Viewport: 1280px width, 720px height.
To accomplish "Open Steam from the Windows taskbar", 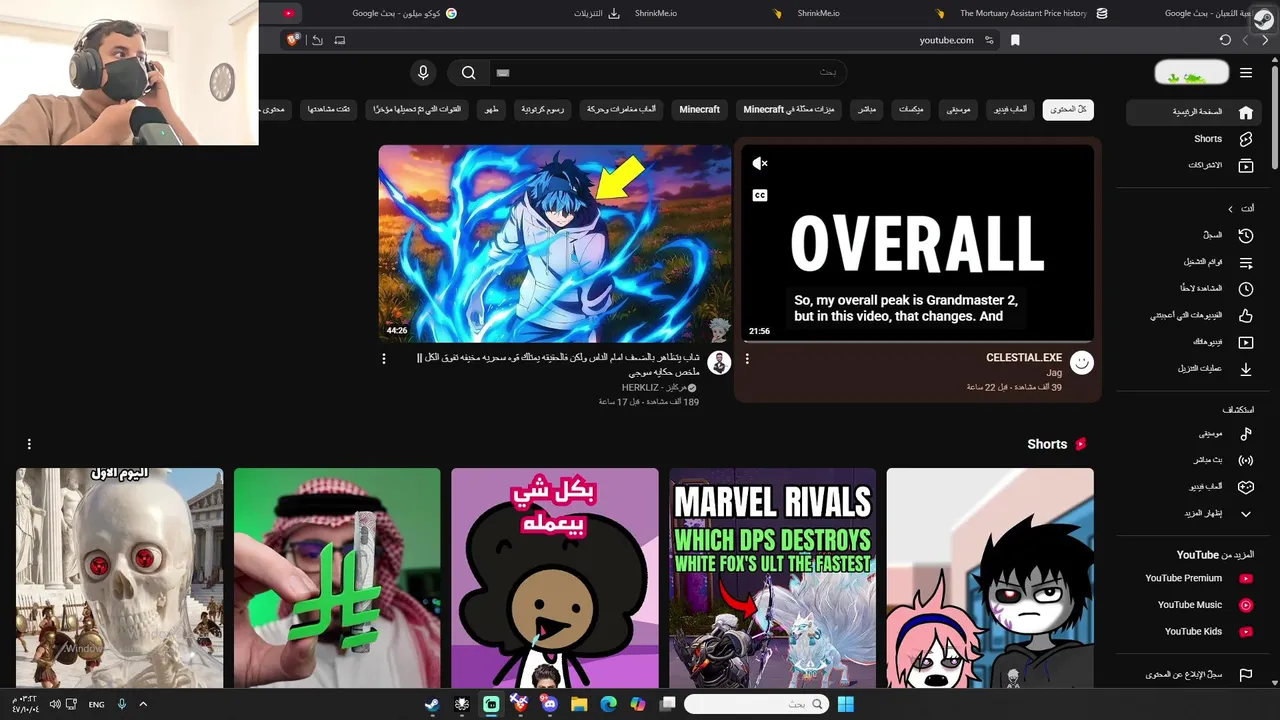I will coord(431,704).
